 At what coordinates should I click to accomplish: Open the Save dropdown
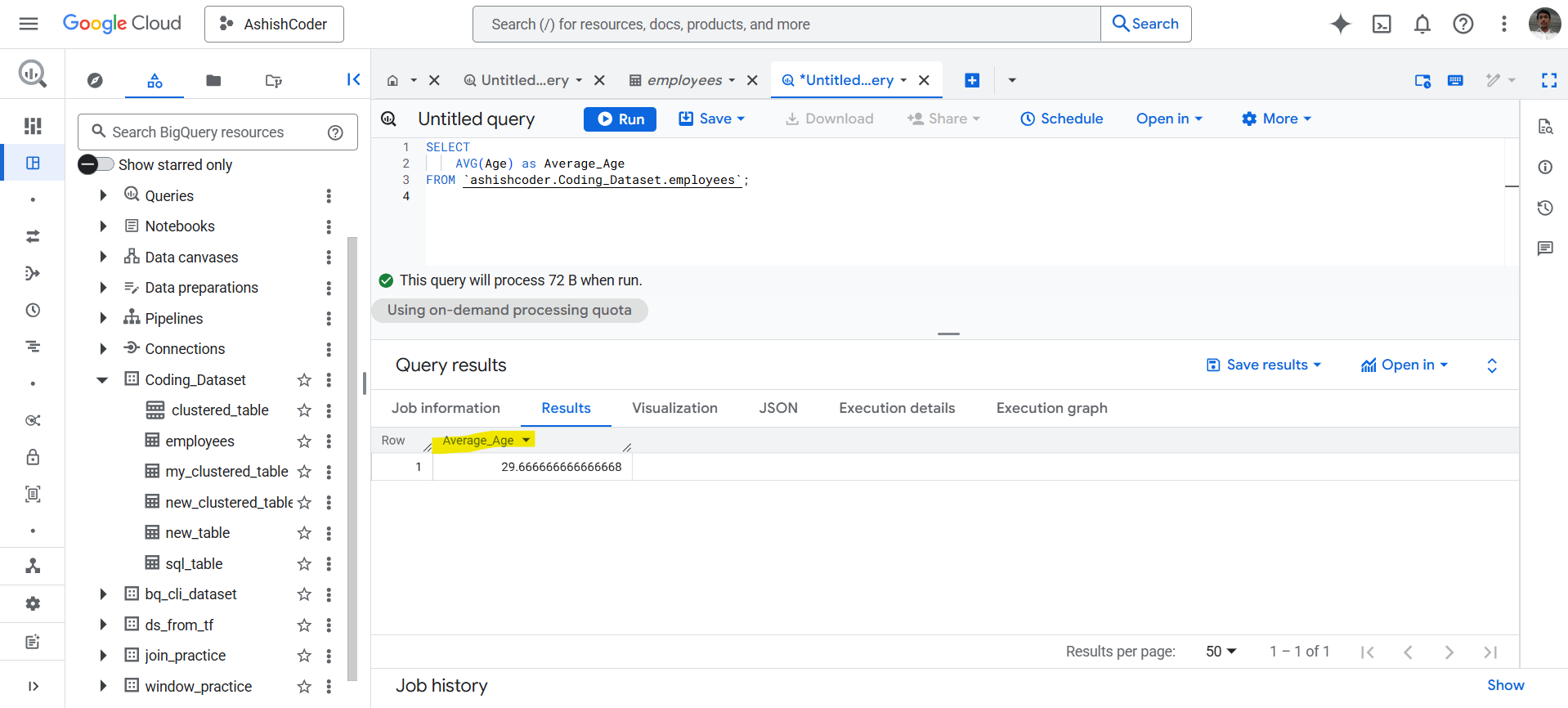712,119
